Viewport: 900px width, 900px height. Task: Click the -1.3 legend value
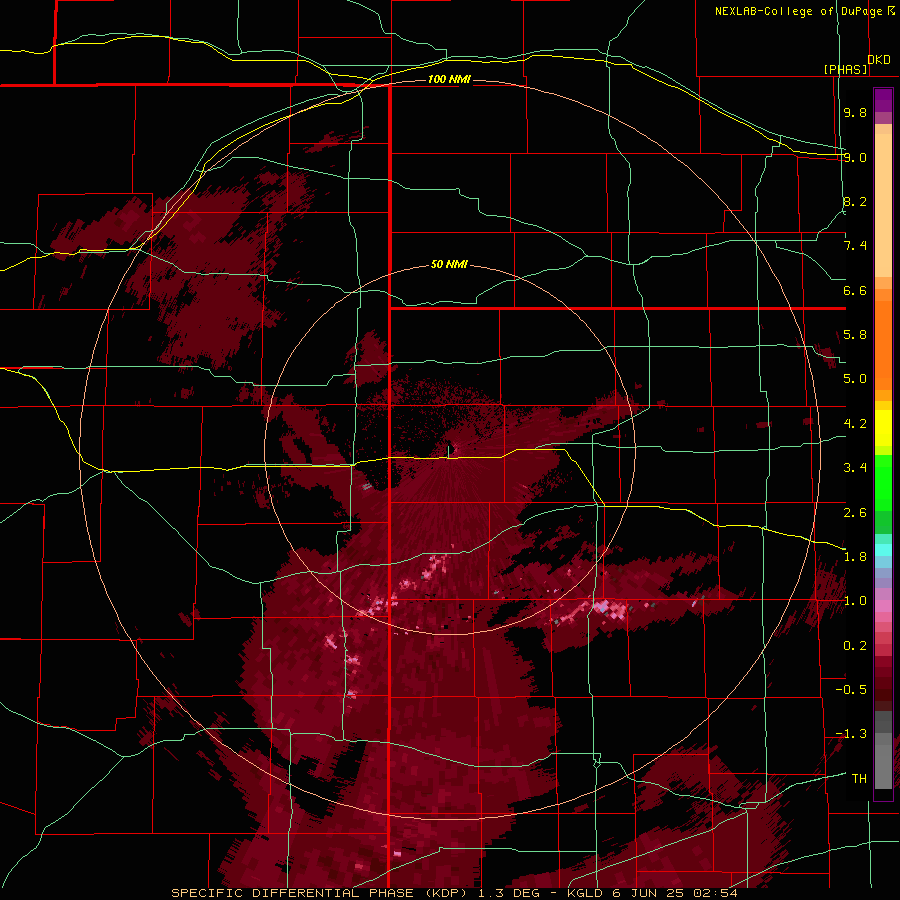851,734
